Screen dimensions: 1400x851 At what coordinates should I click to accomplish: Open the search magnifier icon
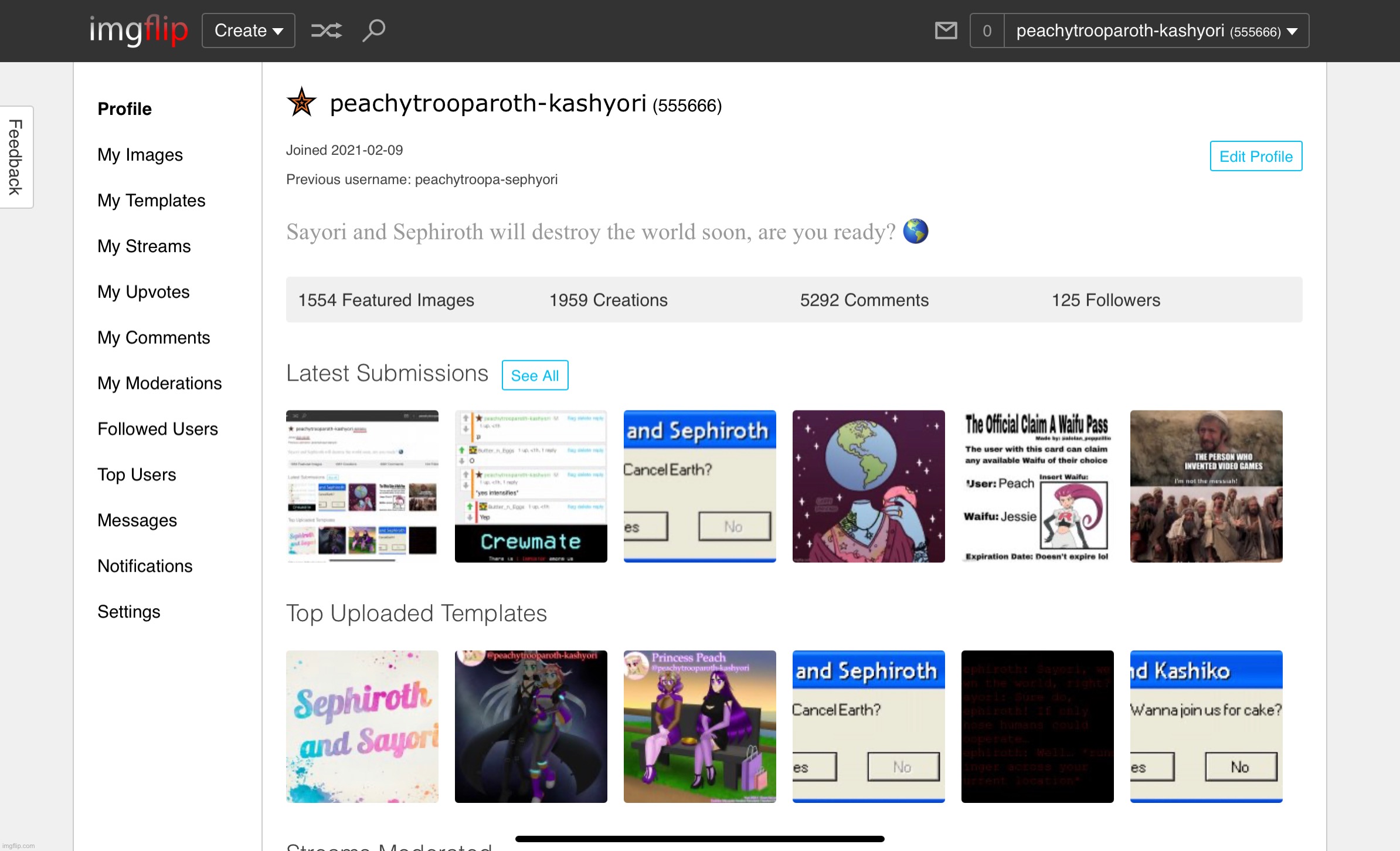[x=373, y=30]
